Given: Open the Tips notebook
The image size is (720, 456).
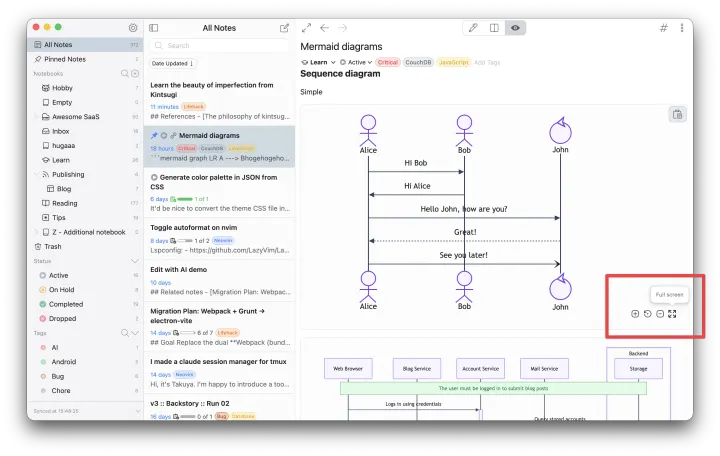Looking at the screenshot, I should (x=85, y=218).
